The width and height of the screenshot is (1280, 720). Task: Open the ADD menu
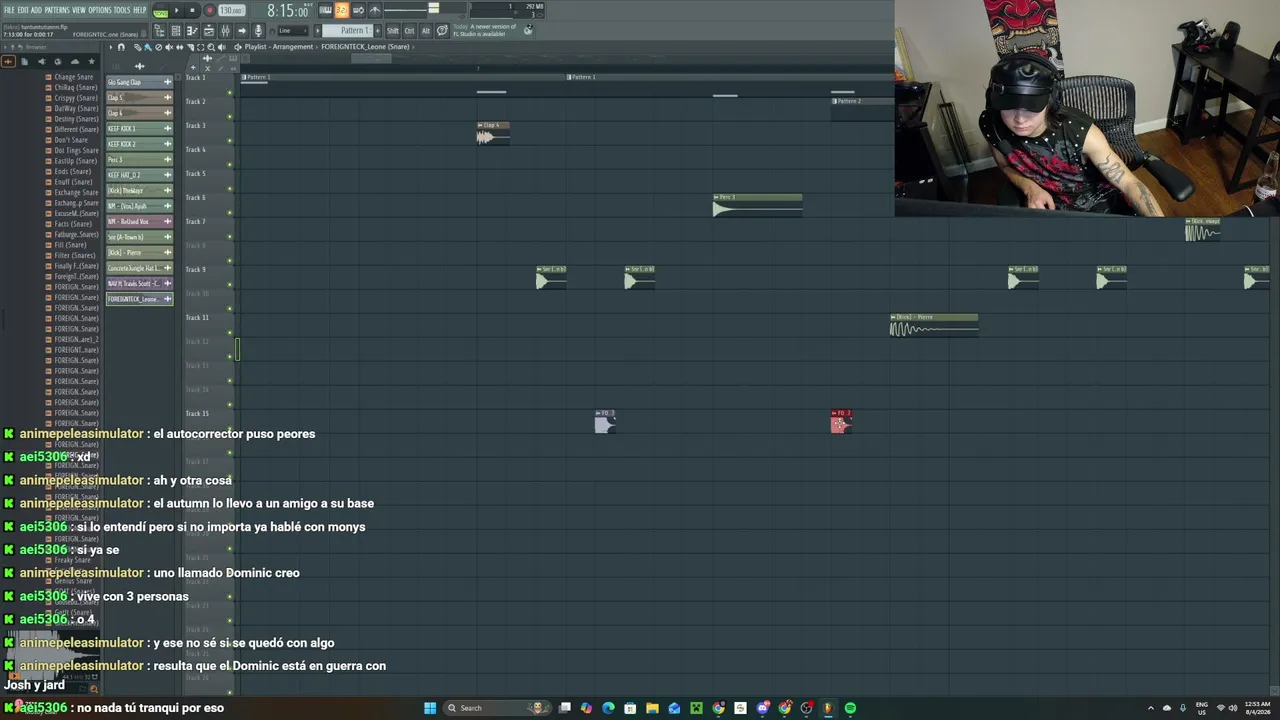tap(36, 10)
